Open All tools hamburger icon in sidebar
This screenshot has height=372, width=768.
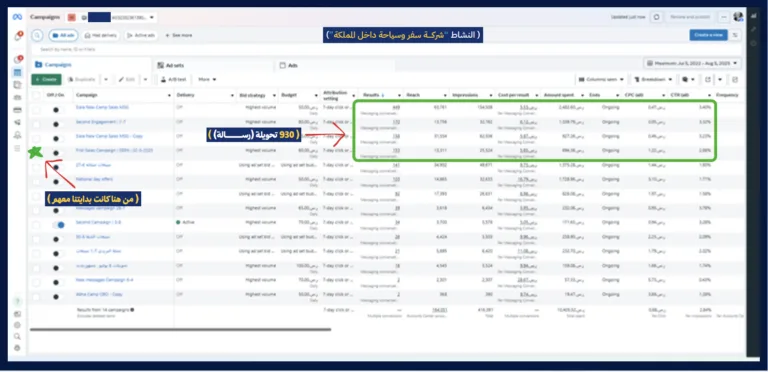pos(18,148)
